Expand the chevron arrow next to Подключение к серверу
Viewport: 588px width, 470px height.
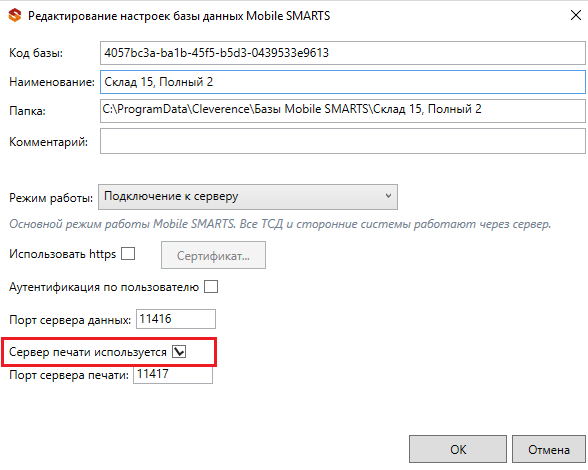388,196
